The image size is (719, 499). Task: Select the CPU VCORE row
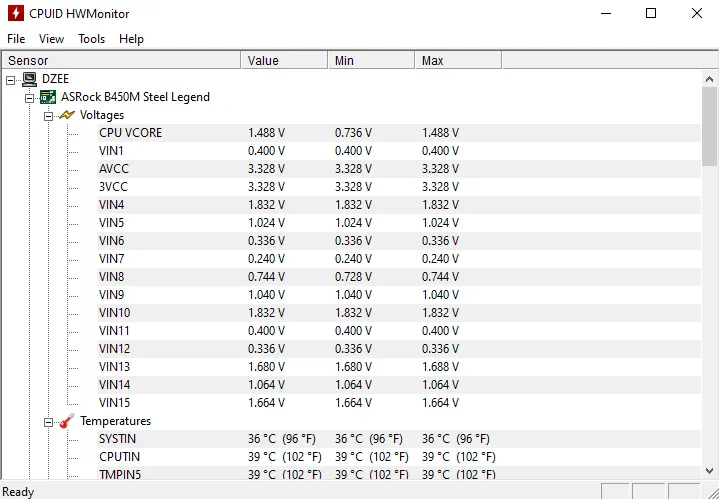click(x=399, y=133)
